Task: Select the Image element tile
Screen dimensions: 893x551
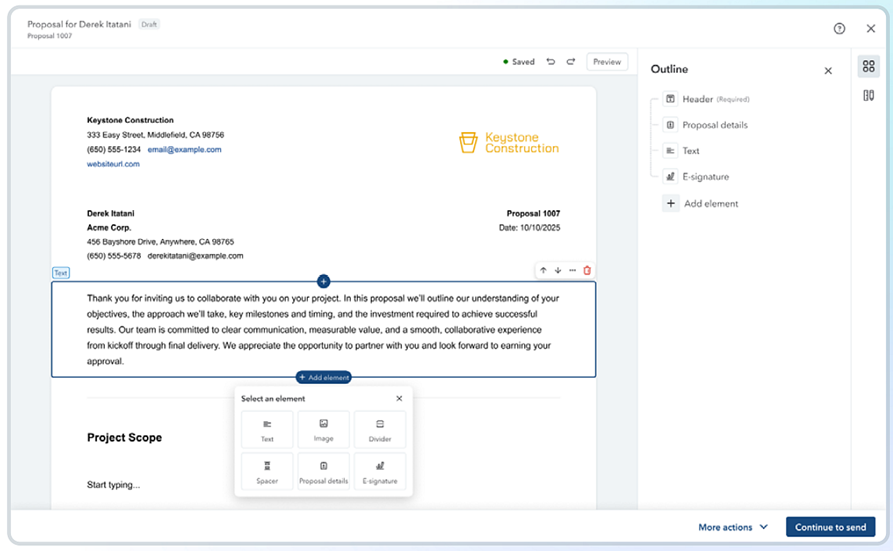Action: 323,429
